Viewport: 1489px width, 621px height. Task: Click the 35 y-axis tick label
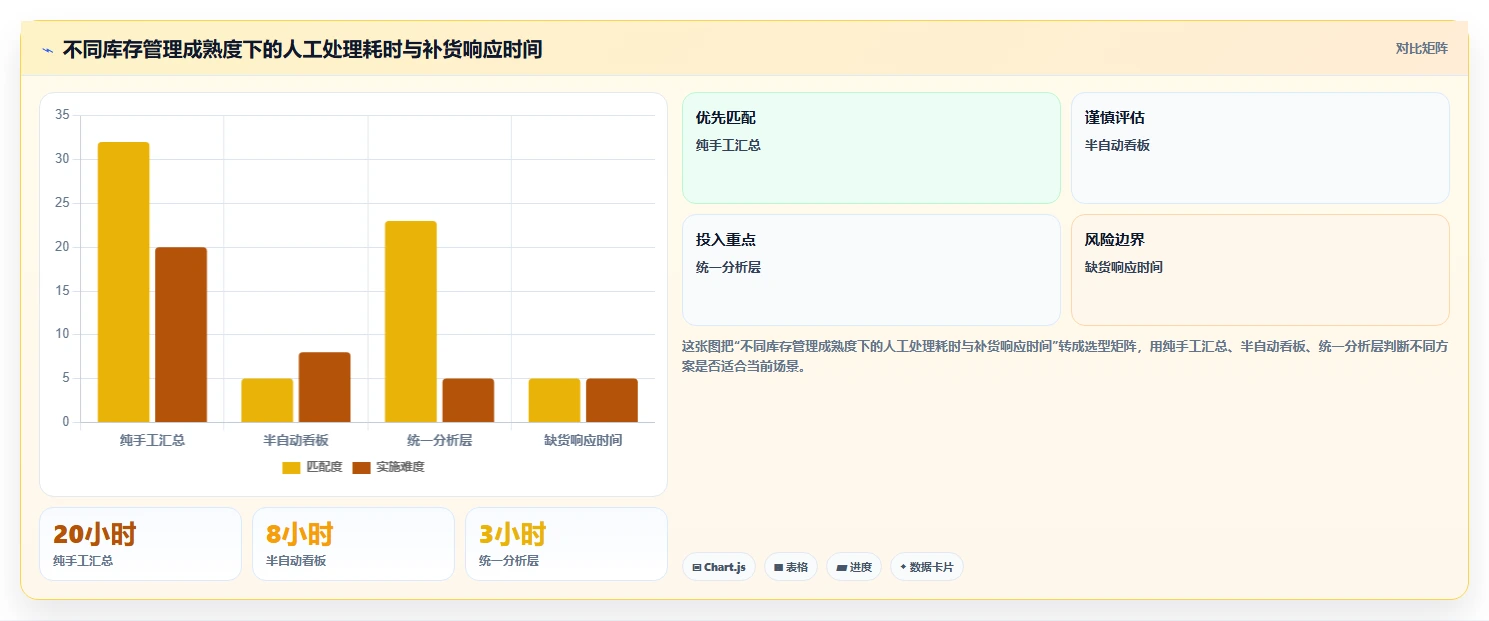(x=62, y=115)
